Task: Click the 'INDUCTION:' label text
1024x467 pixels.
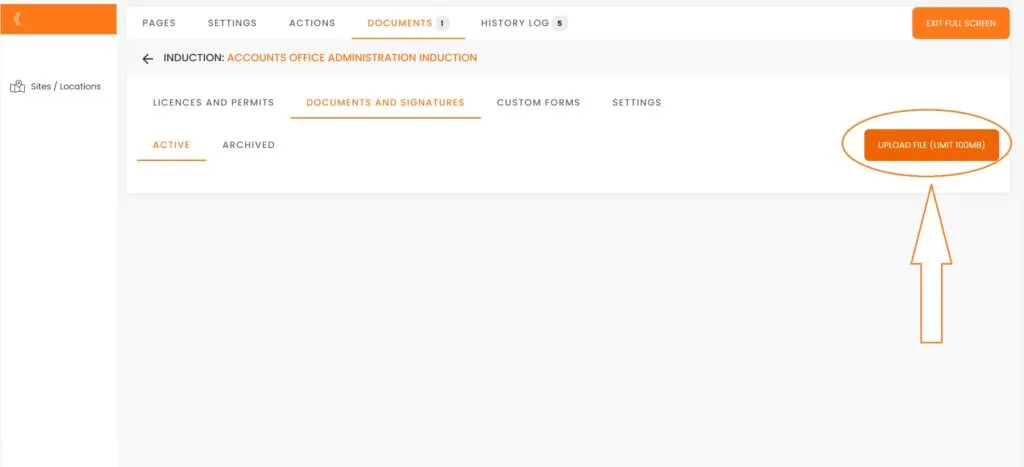Action: 194,58
